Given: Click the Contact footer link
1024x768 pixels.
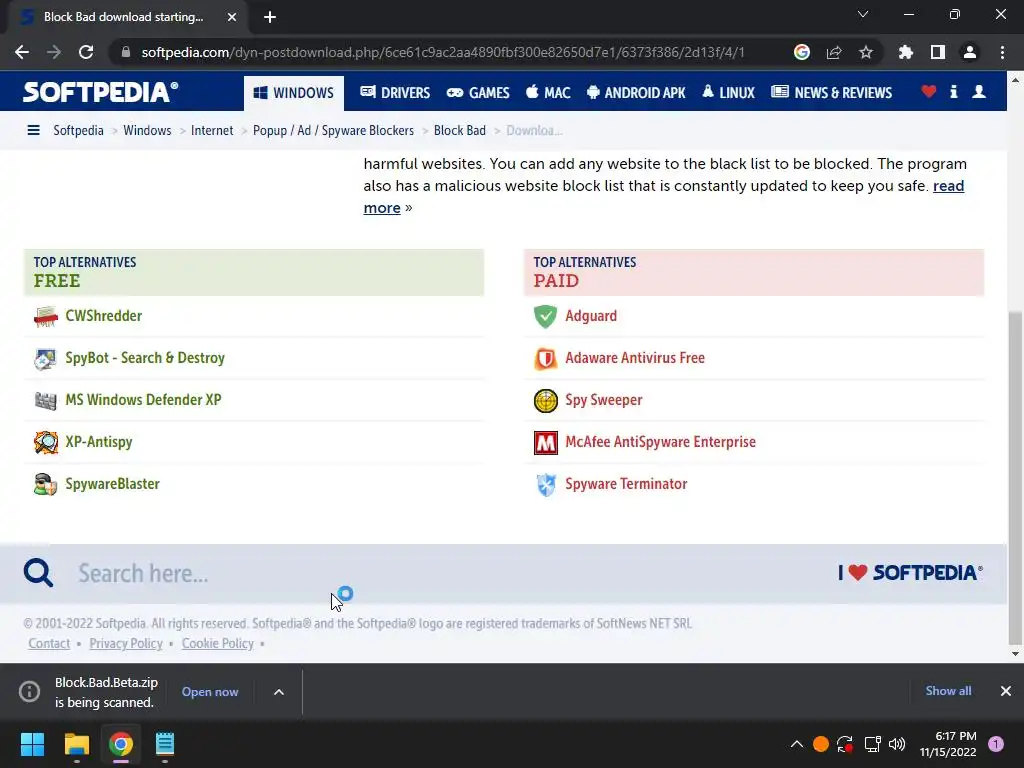Looking at the screenshot, I should 49,643.
